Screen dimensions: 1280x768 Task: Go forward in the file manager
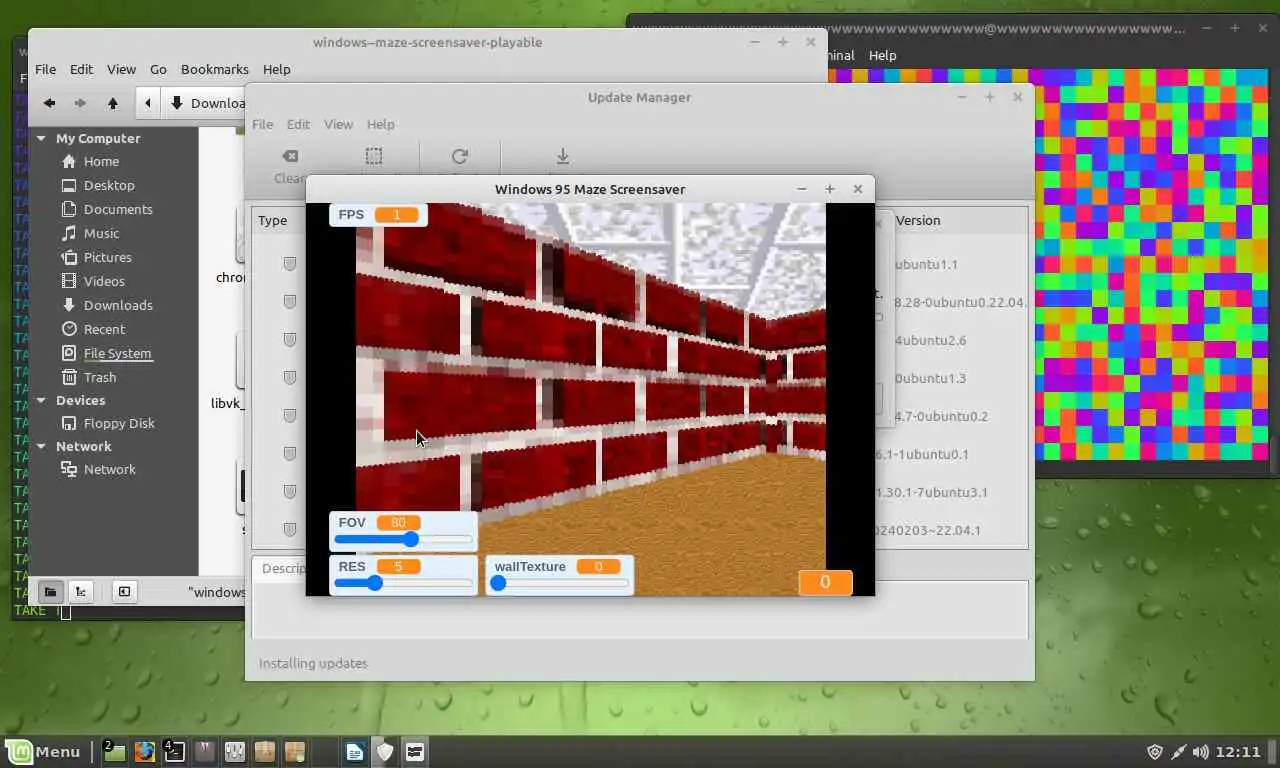coord(81,103)
